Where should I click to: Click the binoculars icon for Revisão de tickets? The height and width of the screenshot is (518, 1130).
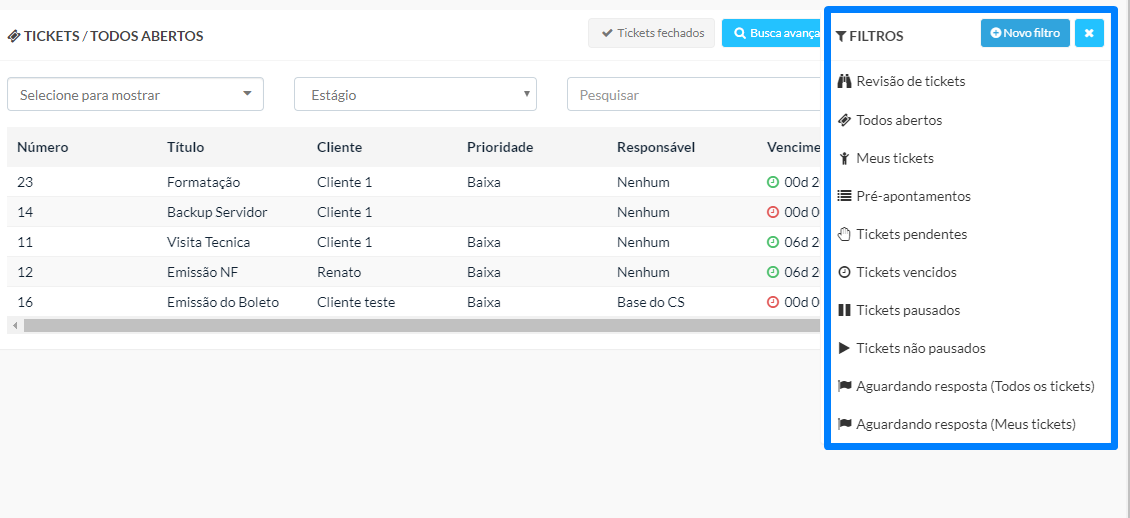pos(845,81)
